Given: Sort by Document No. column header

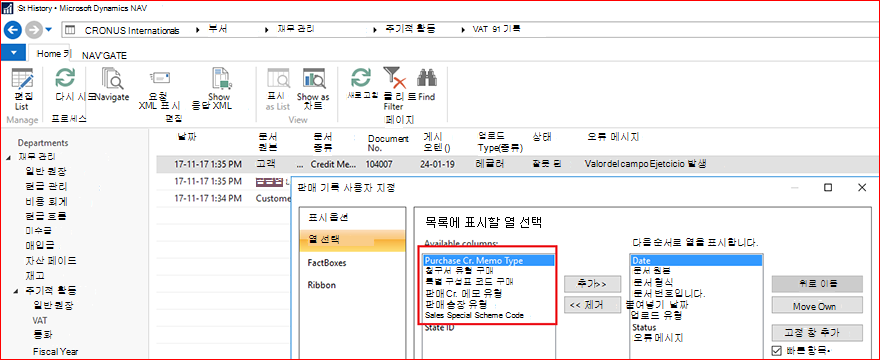Looking at the screenshot, I should point(388,143).
